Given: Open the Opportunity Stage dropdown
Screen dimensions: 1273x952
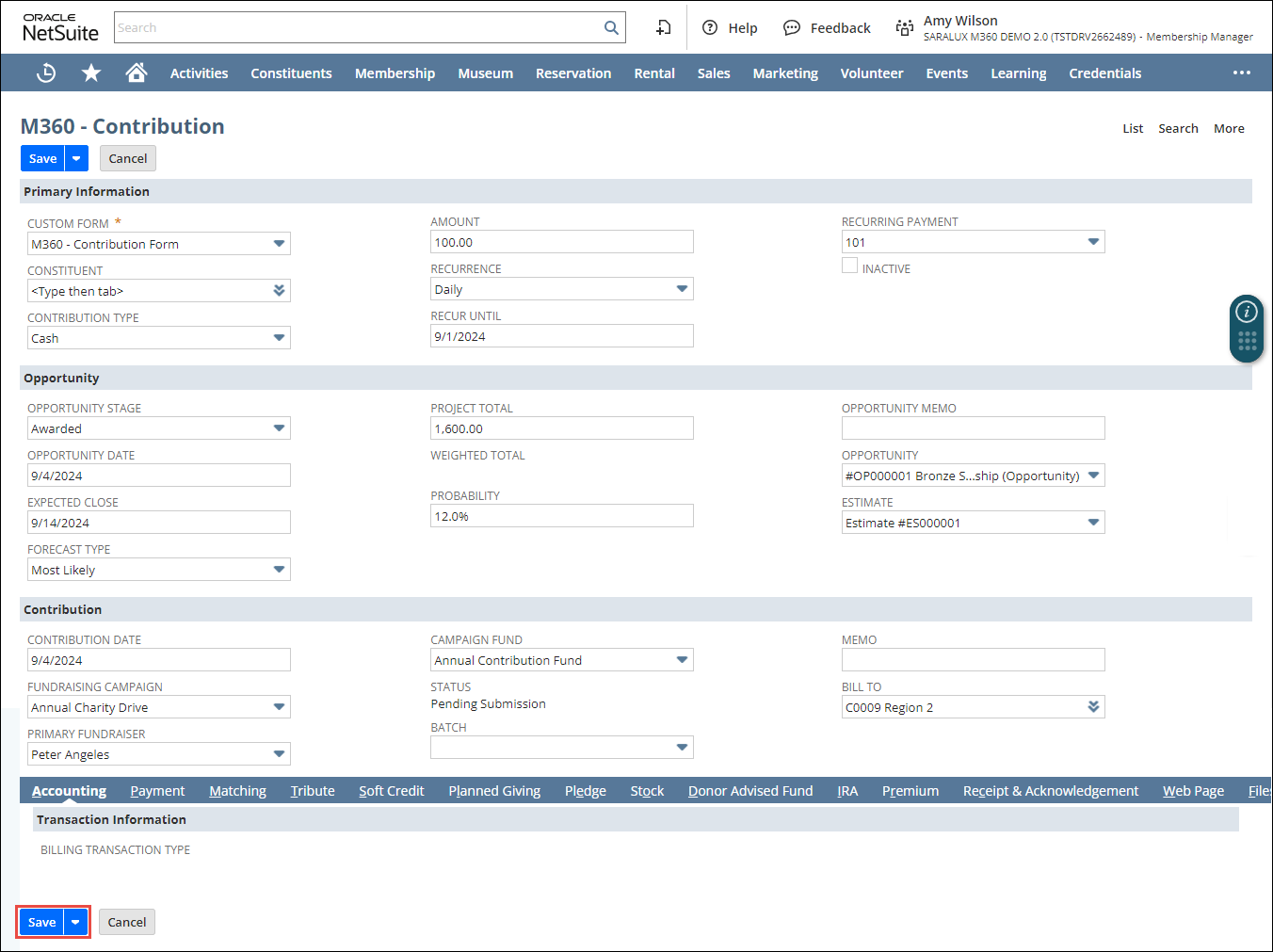Looking at the screenshot, I should [x=279, y=428].
